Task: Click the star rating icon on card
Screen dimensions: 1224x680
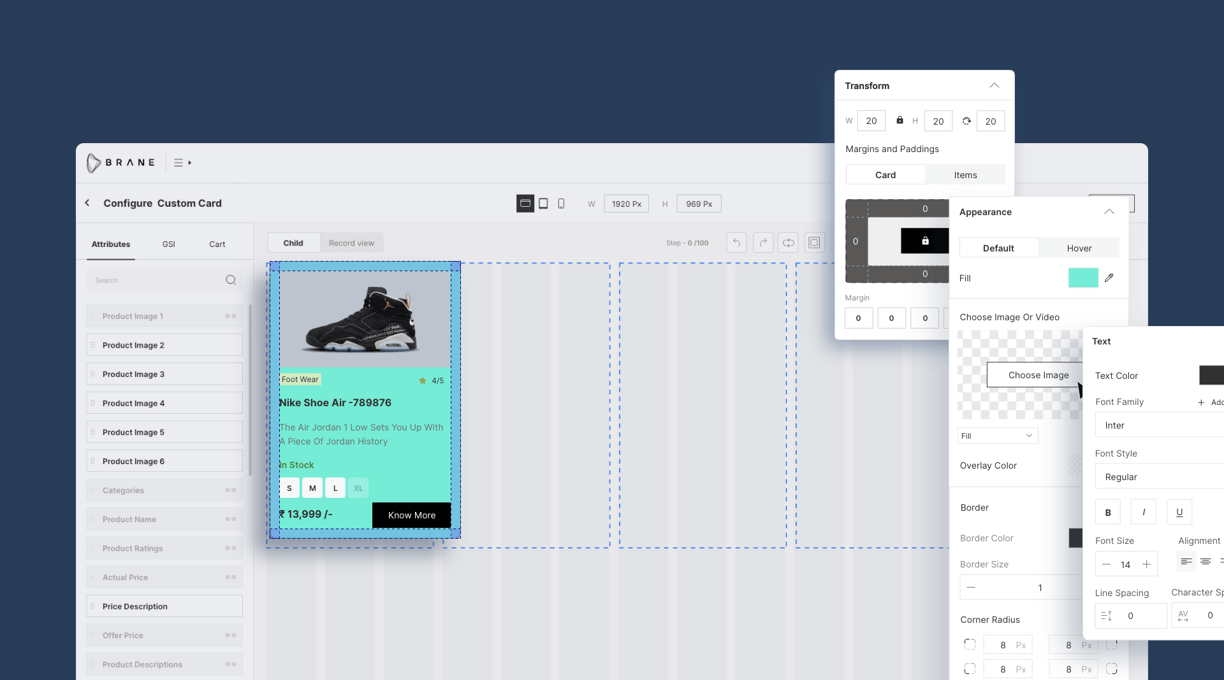Action: point(423,381)
